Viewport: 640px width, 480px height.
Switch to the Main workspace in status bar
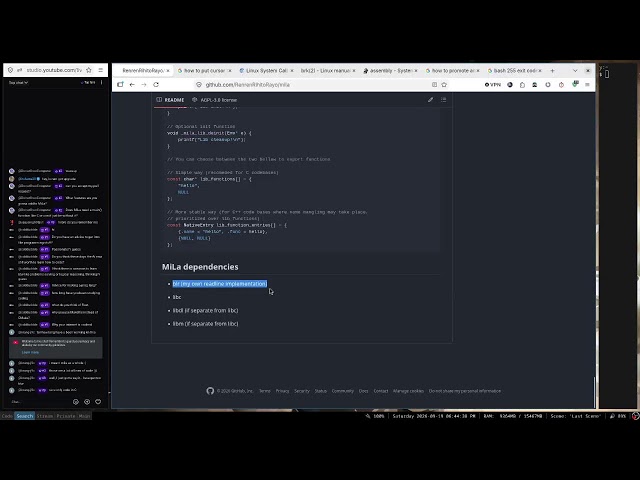84,416
